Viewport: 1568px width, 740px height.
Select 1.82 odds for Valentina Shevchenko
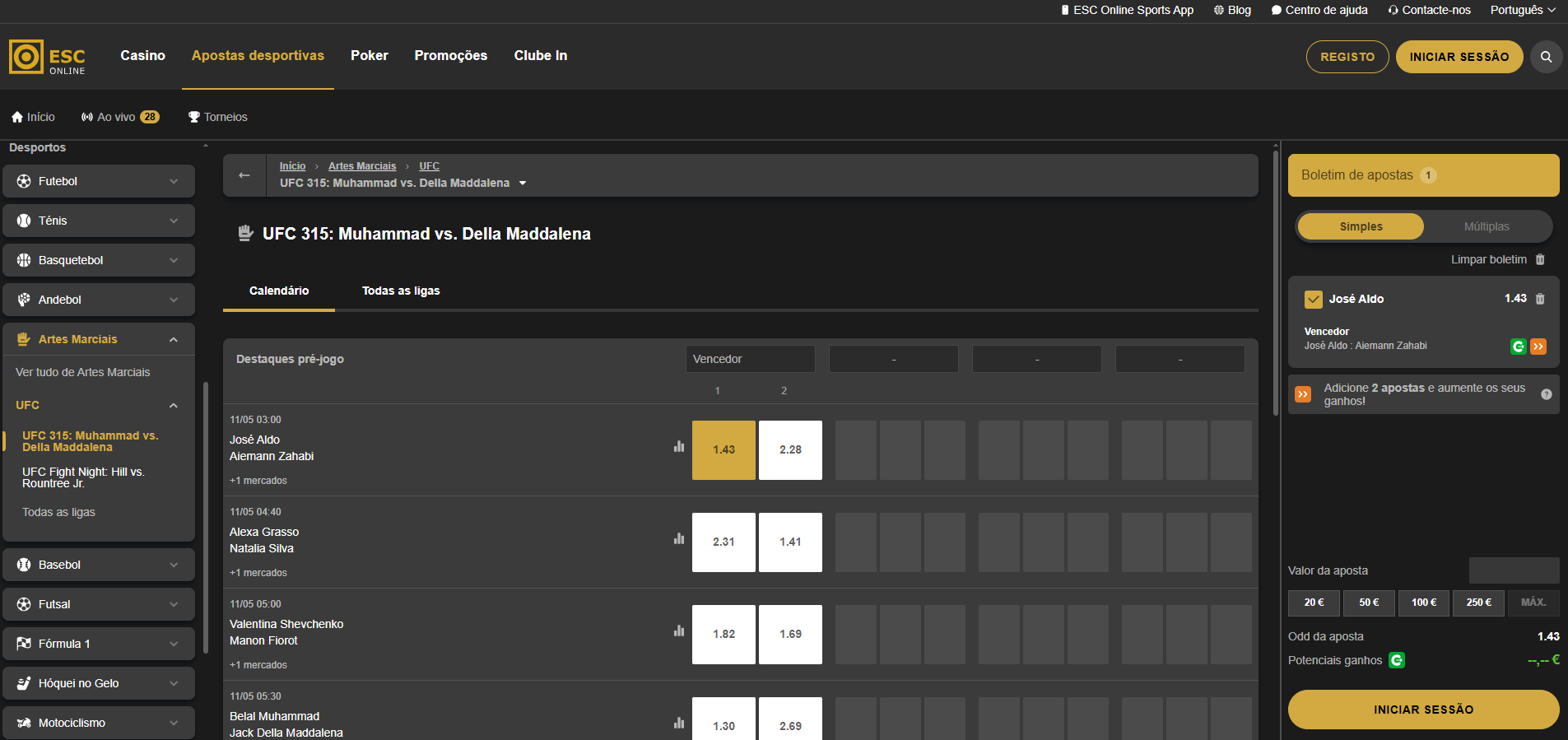click(724, 635)
